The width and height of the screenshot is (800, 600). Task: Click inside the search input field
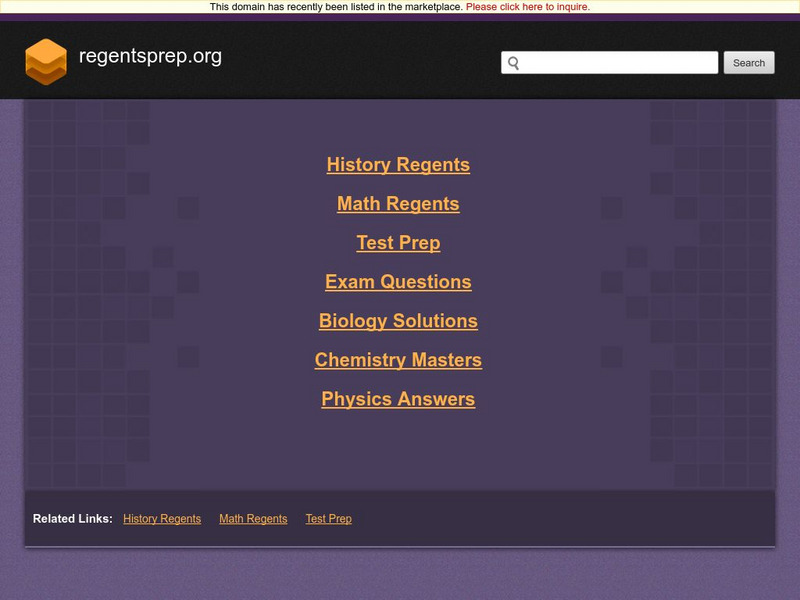(610, 62)
